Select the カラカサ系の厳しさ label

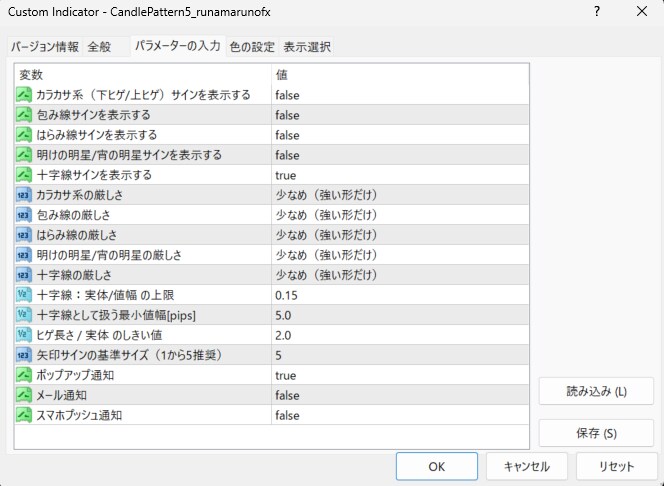coord(80,195)
